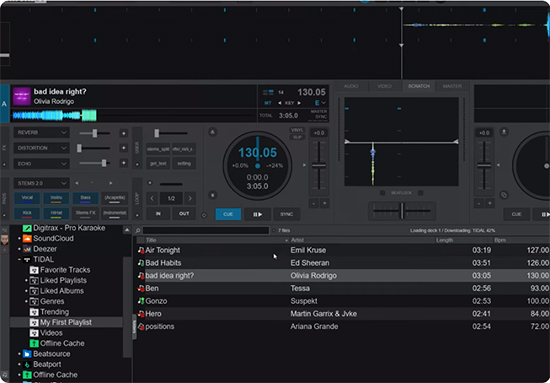Toggle the Bass stem pad
The image size is (550, 383).
85,198
